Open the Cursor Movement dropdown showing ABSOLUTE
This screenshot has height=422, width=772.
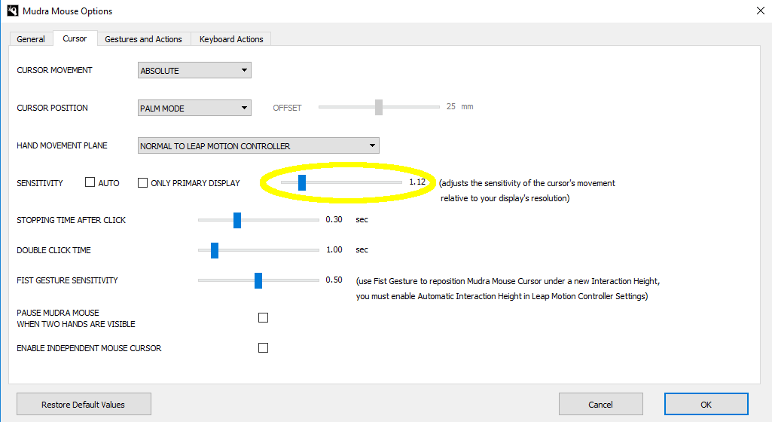[194, 70]
